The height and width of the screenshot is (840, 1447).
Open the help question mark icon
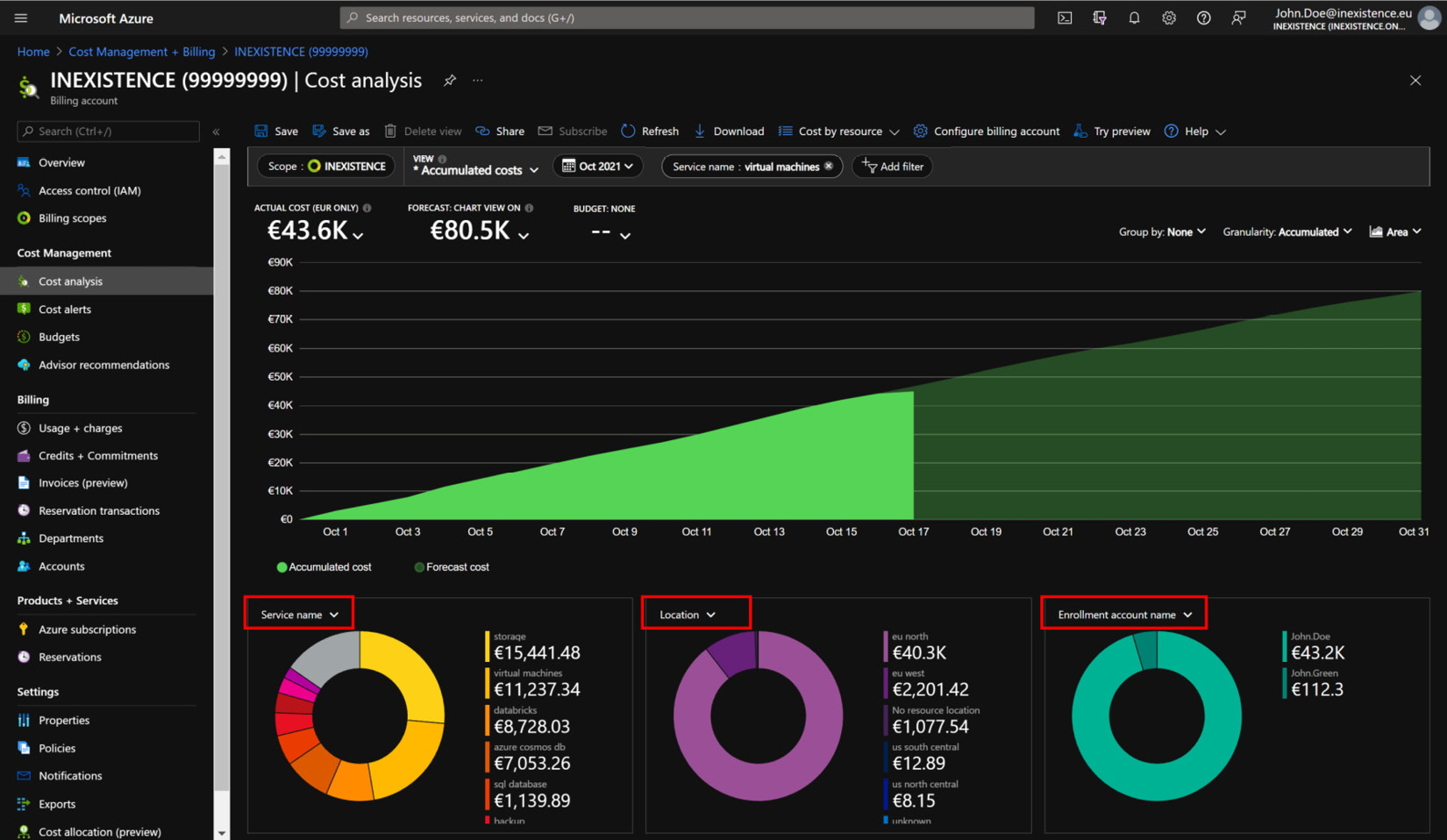(1204, 18)
